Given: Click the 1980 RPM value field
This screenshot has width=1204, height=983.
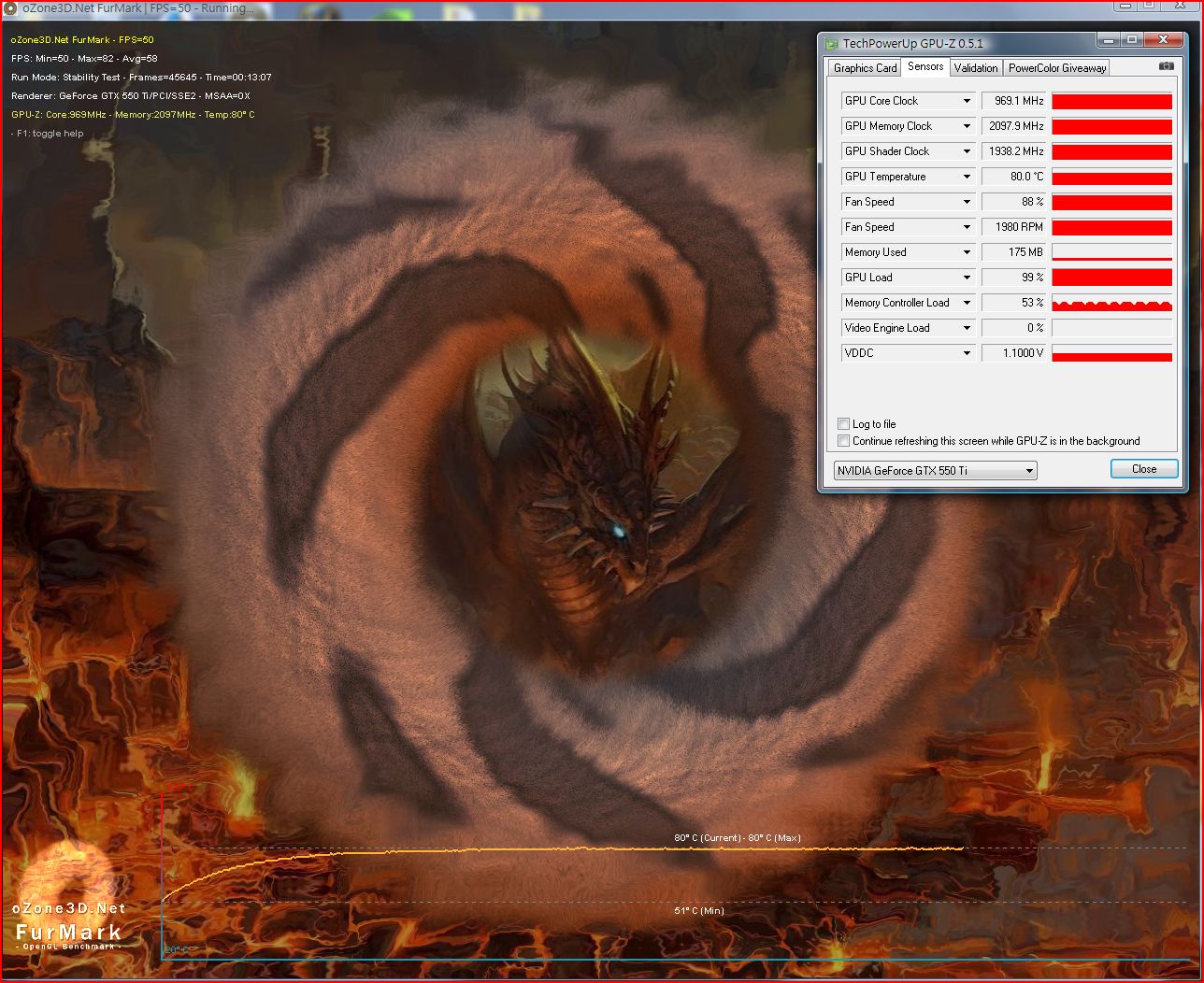Looking at the screenshot, I should pos(1014,227).
